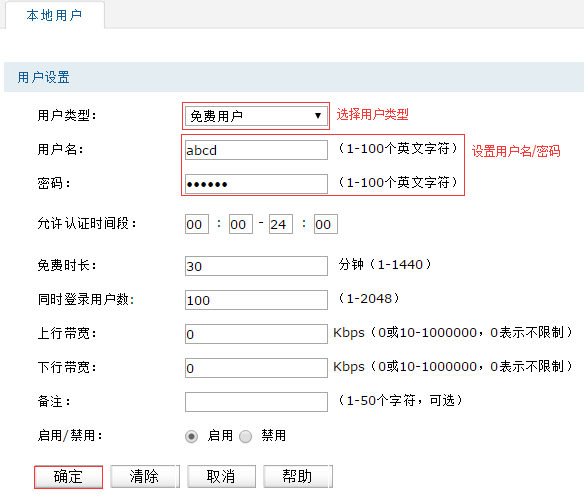Focus the empty 备注 remarks field
Image resolution: width=584 pixels, height=499 pixels.
click(256, 402)
